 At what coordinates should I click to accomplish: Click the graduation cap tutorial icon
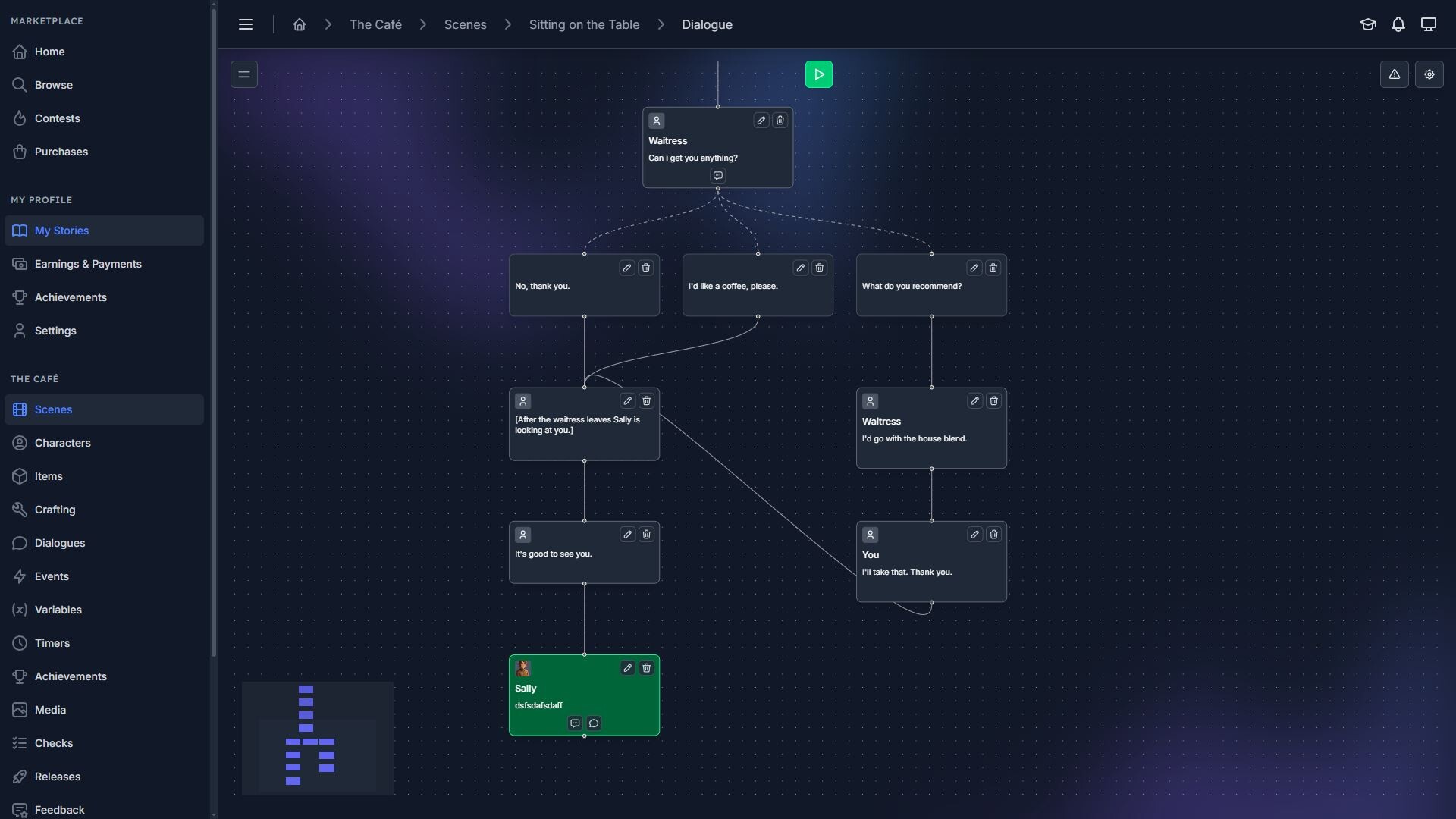[1368, 24]
